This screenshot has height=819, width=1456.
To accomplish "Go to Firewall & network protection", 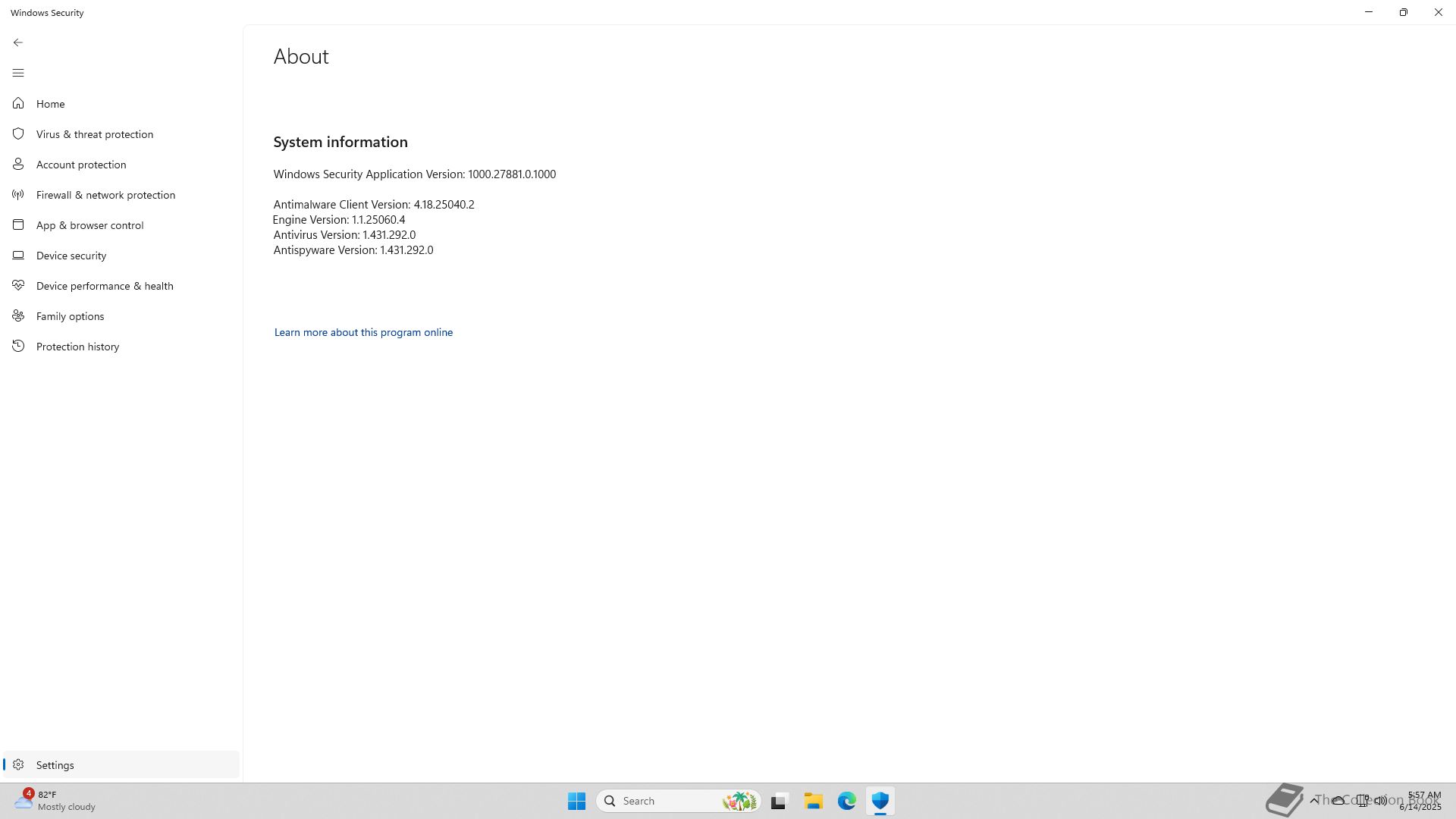I will pos(105,195).
